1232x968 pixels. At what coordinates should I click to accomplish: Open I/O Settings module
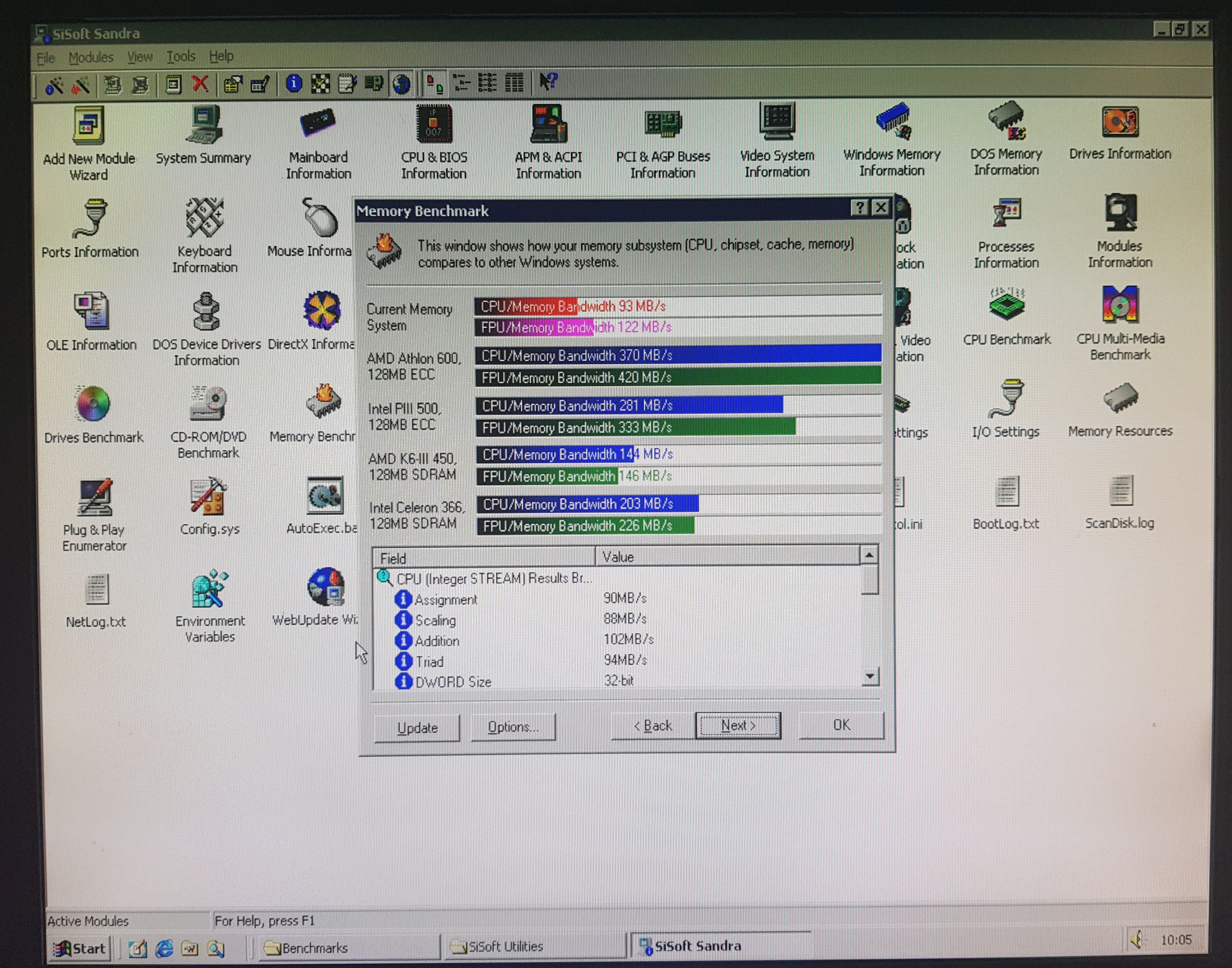pos(1006,409)
